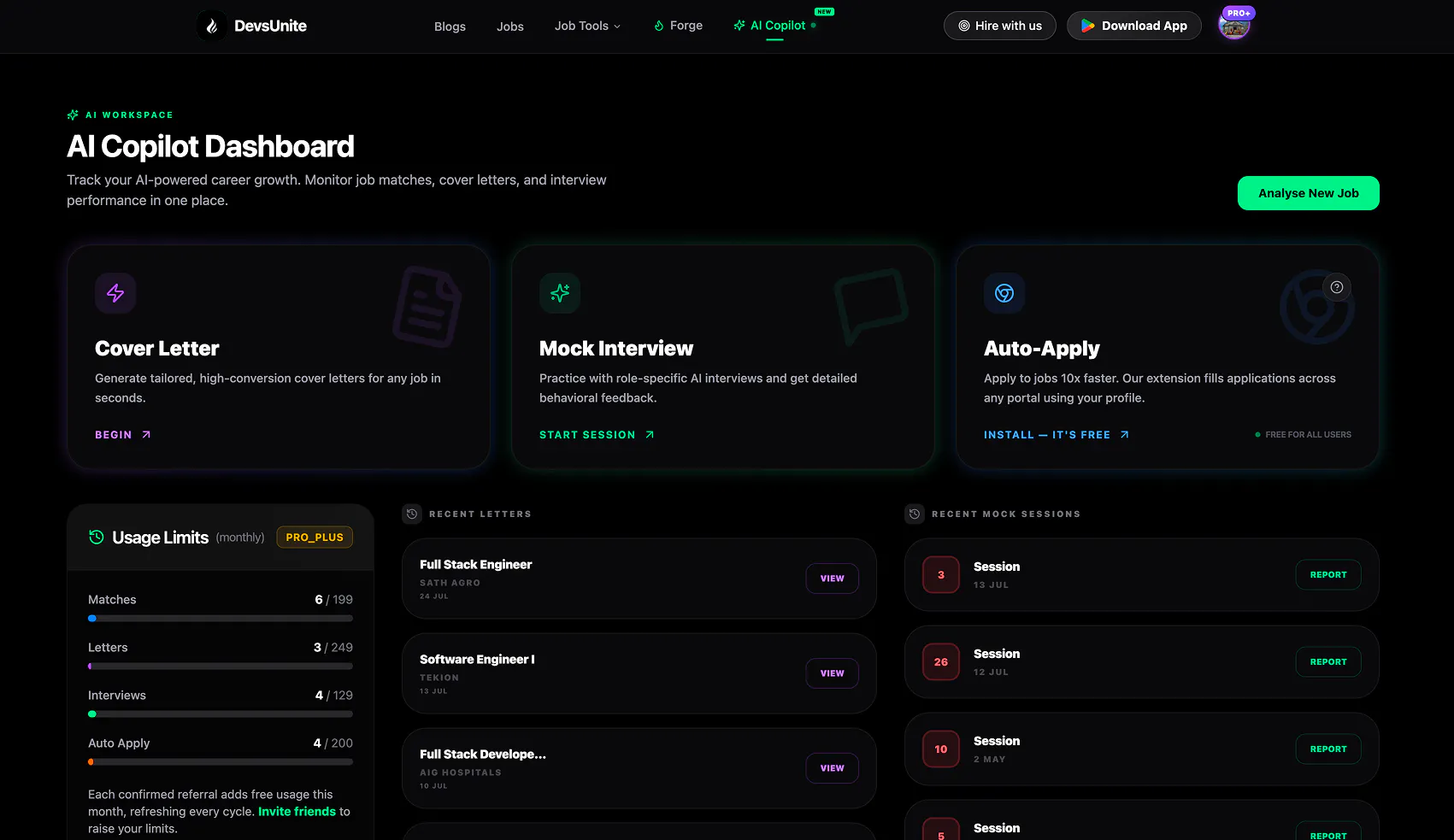This screenshot has height=840, width=1454.
Task: View the Software Engineer I letter
Action: 833,673
